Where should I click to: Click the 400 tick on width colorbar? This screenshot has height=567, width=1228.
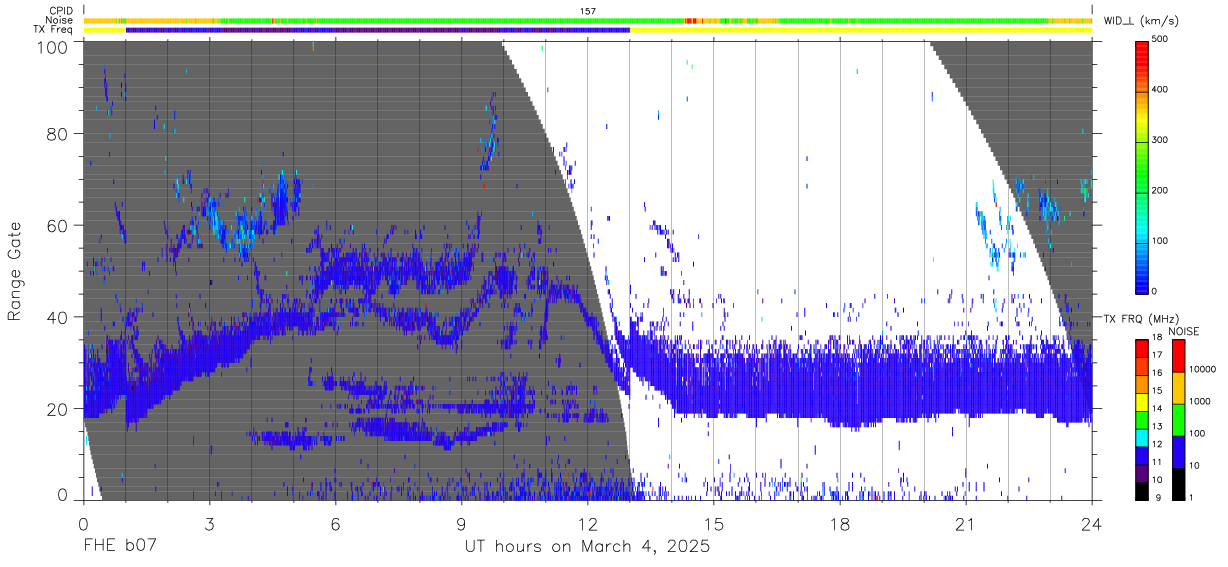point(1160,90)
